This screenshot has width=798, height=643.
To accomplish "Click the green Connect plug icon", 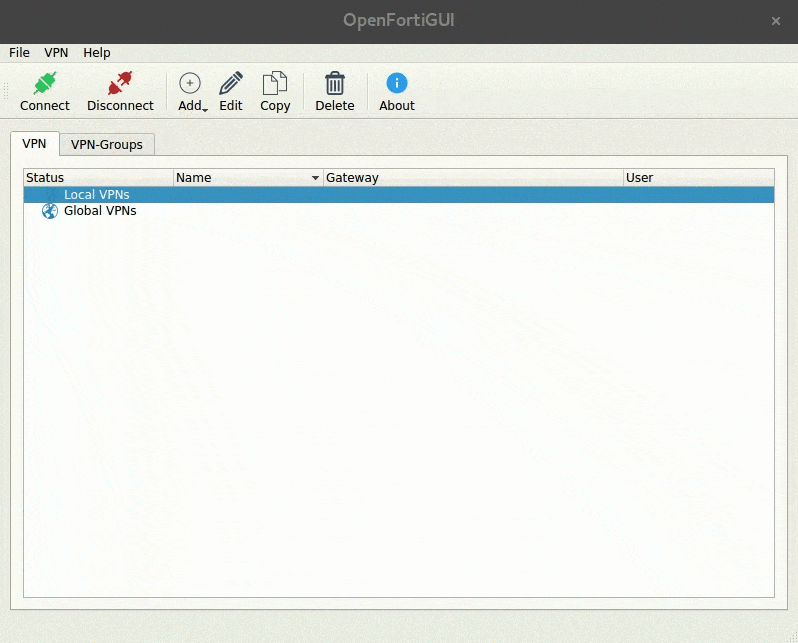I will [x=45, y=83].
